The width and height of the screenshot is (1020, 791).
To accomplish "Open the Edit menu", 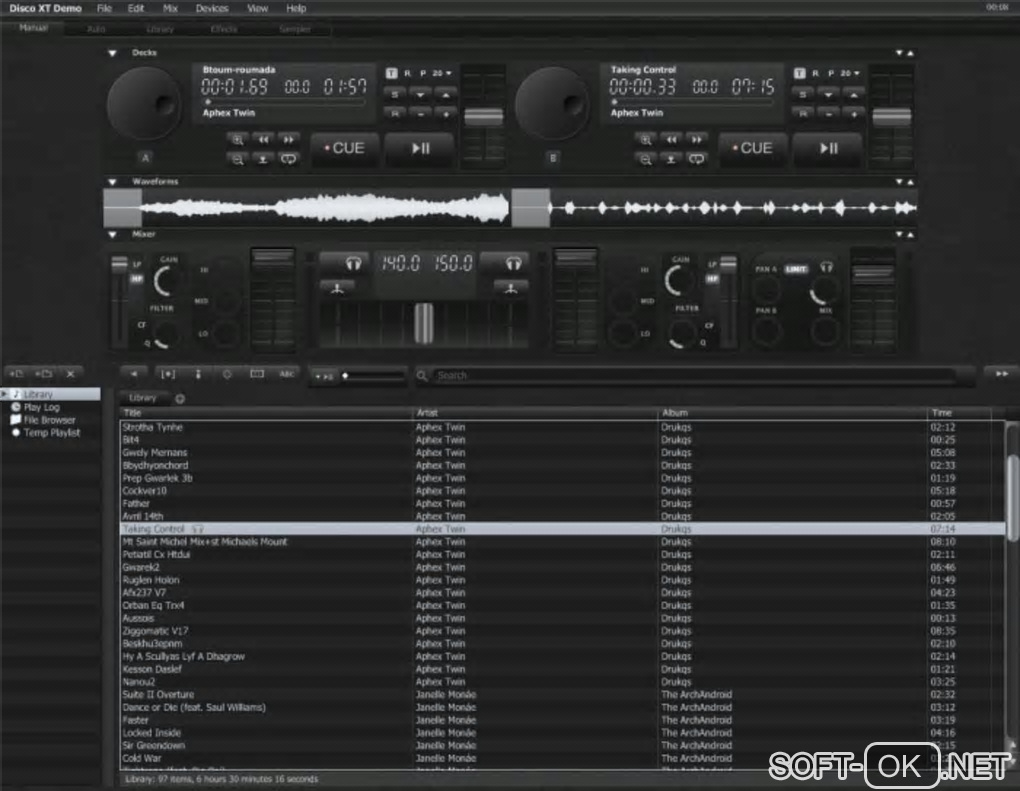I will coord(136,8).
